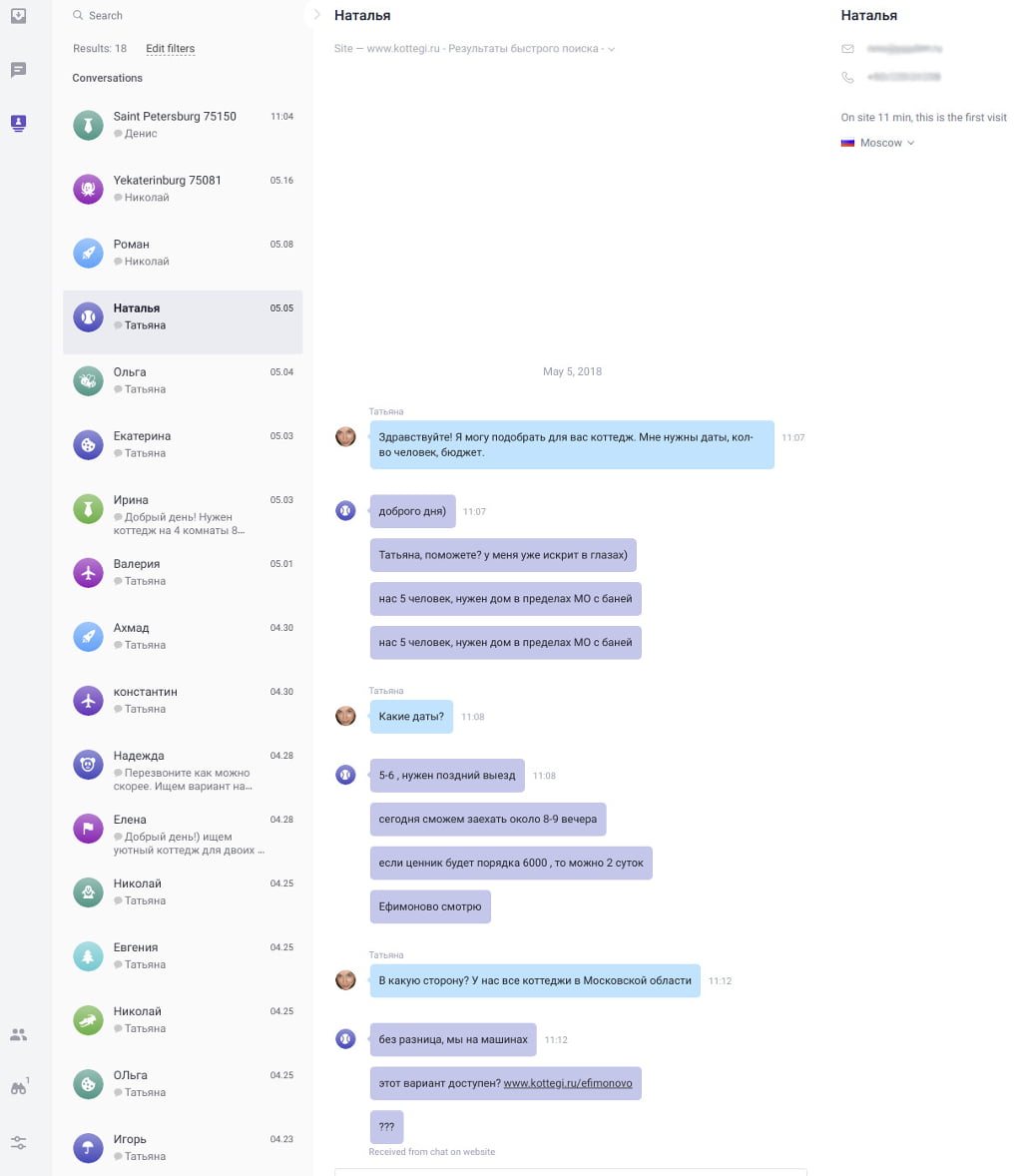The image size is (1027, 1176).
Task: Open the settings sliders icon
Action: (18, 1142)
